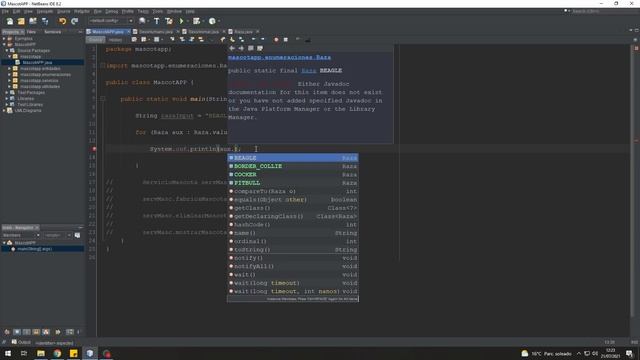Choose toString() completion

pyautogui.click(x=293, y=250)
